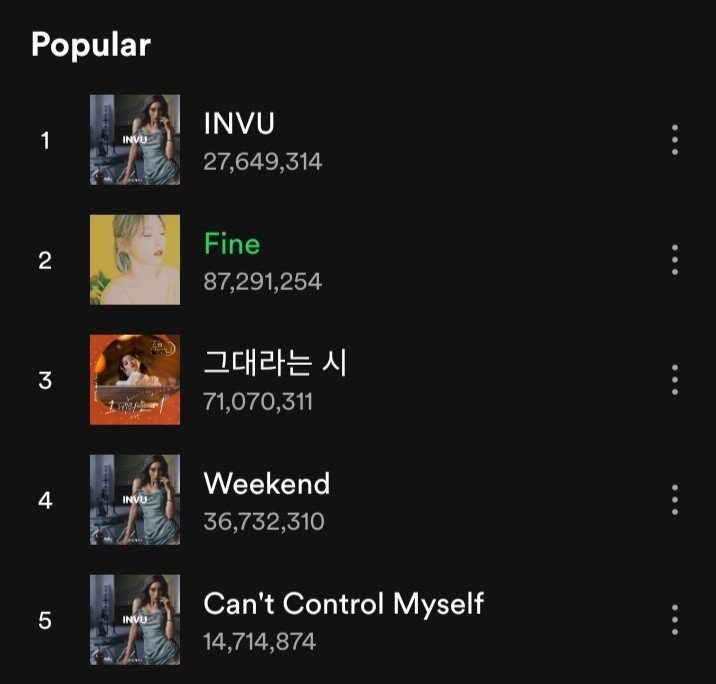Select the green Fine song title

[x=232, y=244]
